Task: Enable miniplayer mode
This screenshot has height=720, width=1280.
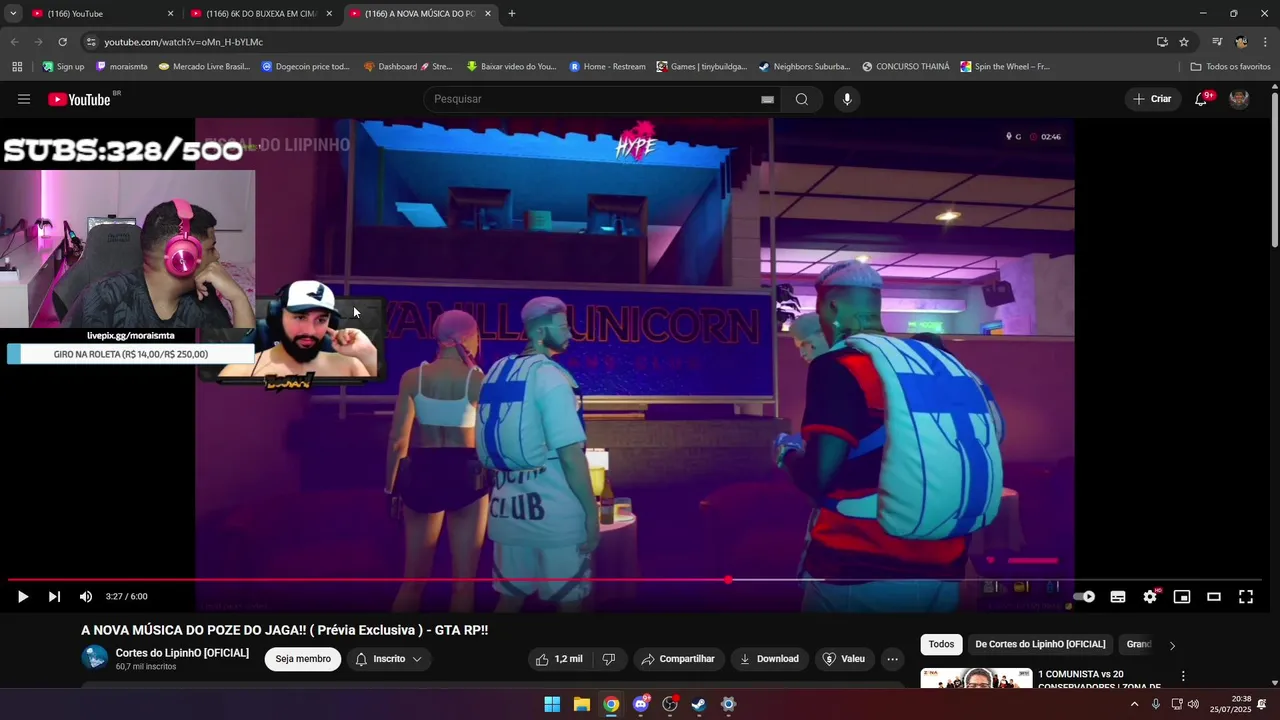Action: [x=1182, y=597]
